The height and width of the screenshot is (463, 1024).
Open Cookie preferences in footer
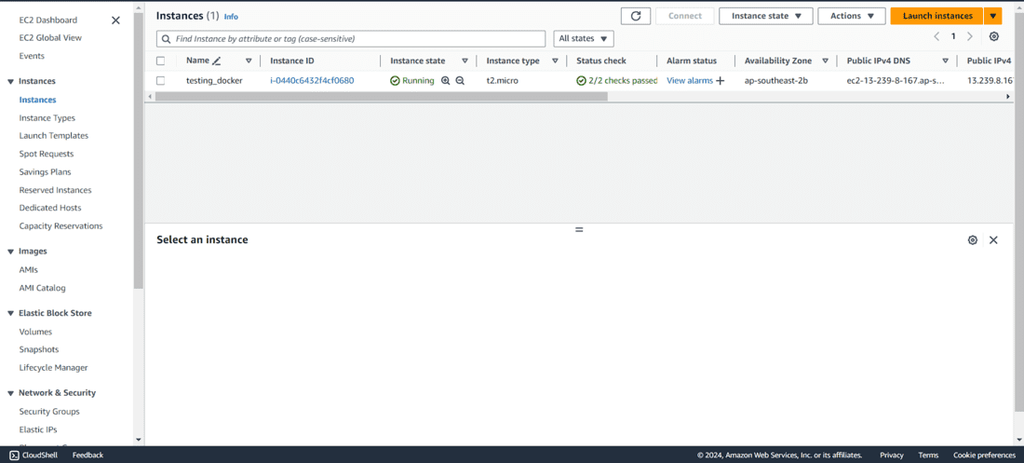click(x=984, y=455)
